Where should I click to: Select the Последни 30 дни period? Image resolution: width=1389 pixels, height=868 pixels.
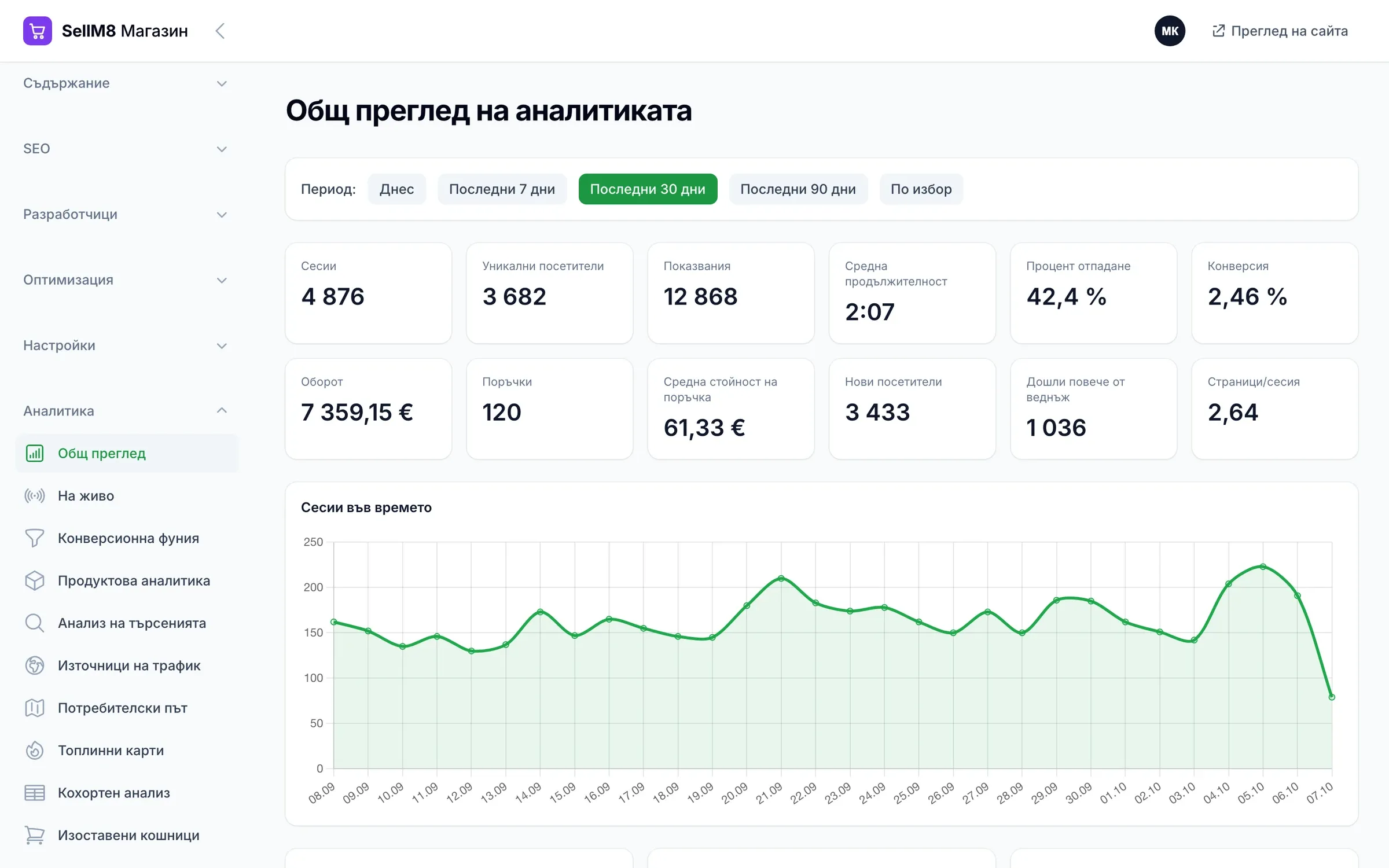(648, 189)
